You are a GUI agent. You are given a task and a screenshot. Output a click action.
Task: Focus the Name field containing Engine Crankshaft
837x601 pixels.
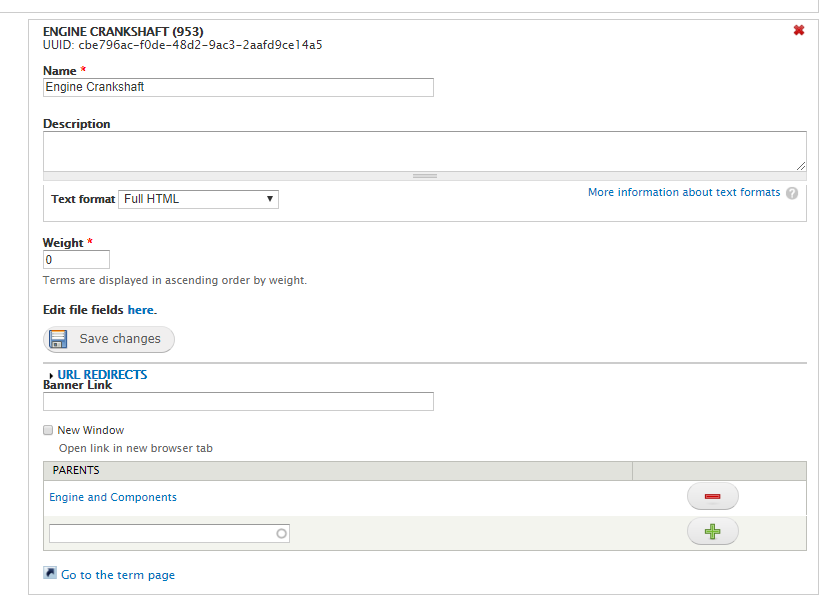(238, 88)
